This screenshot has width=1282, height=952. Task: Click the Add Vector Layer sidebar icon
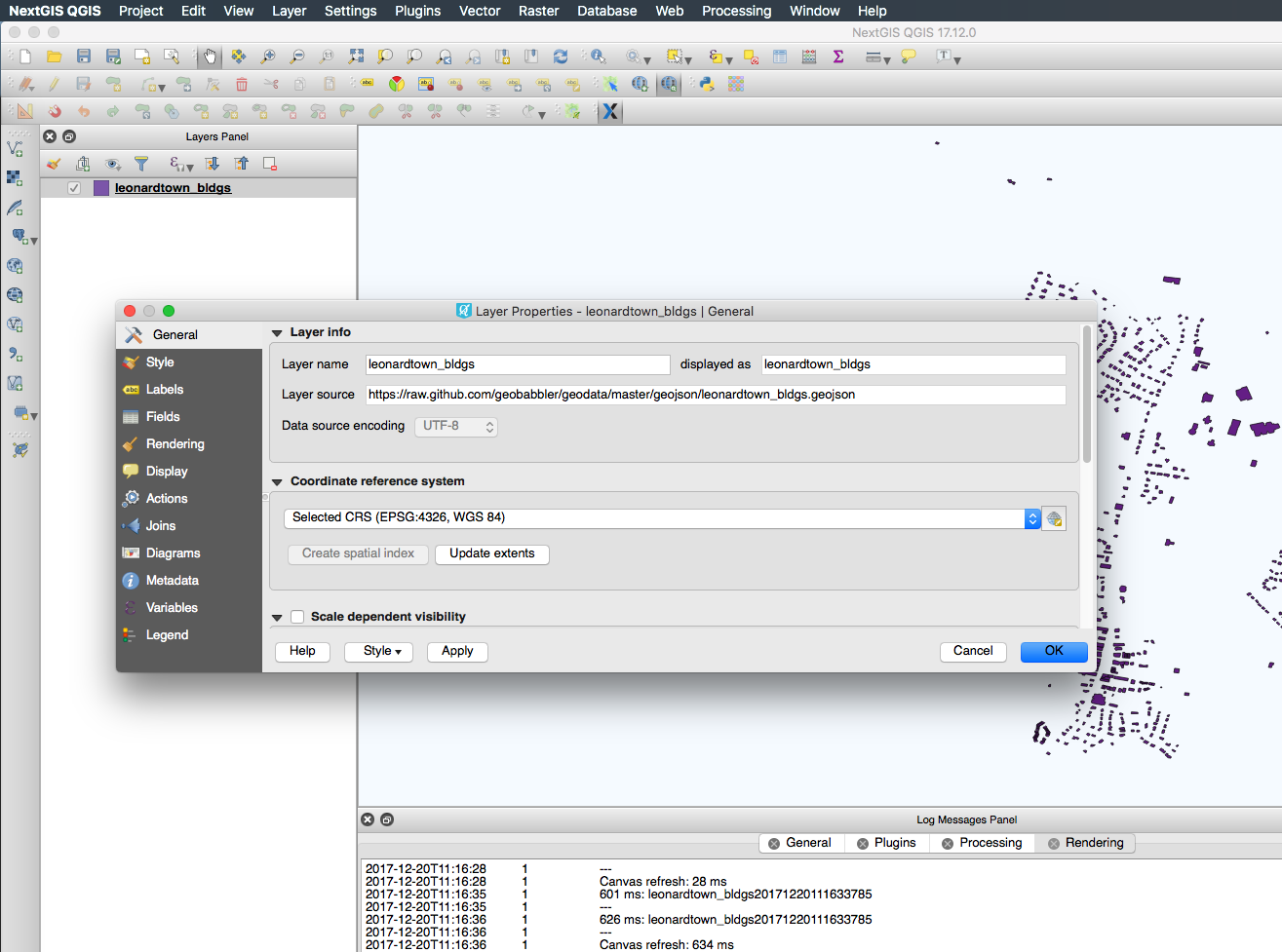click(15, 148)
